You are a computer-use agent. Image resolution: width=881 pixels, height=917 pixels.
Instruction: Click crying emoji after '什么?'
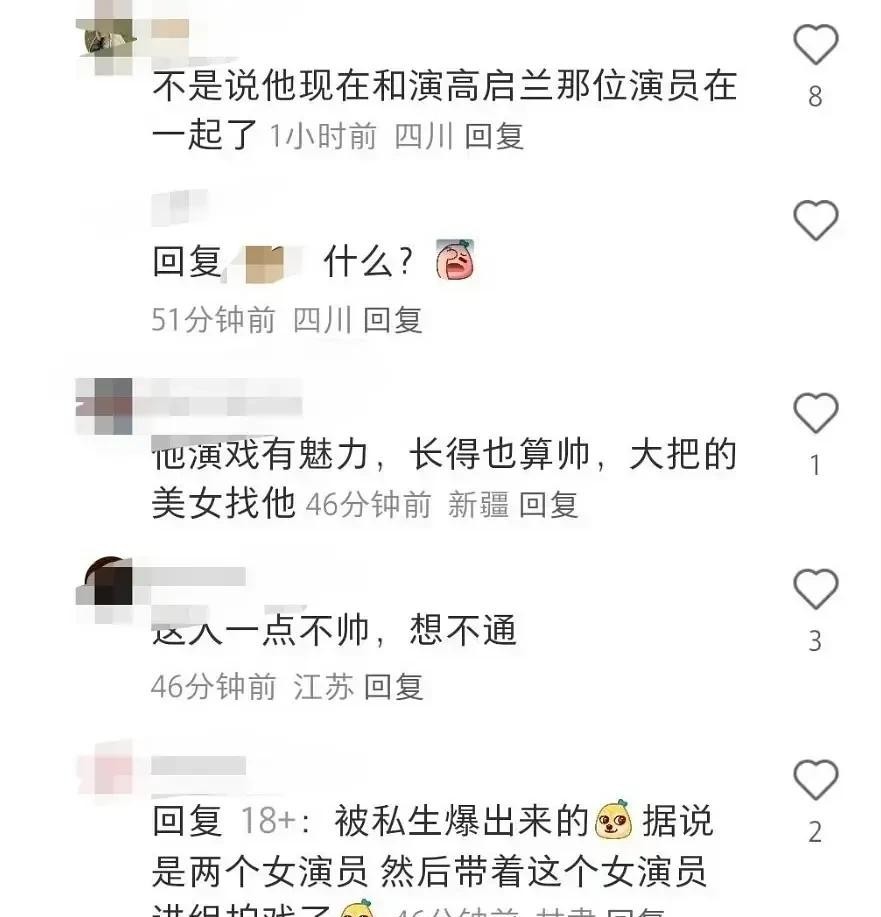click(x=455, y=260)
